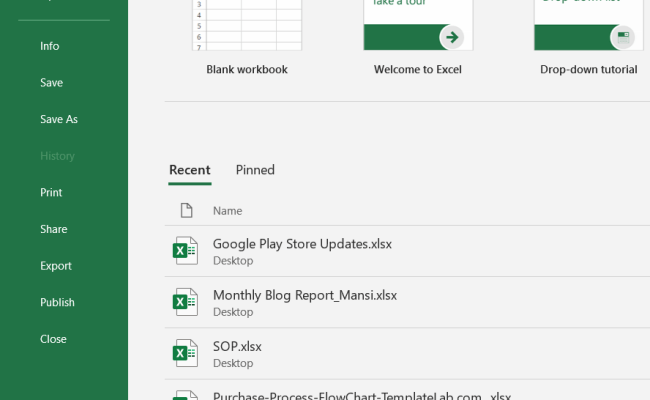Click the Drop-down tutorial label
The image size is (650, 400).
(589, 69)
